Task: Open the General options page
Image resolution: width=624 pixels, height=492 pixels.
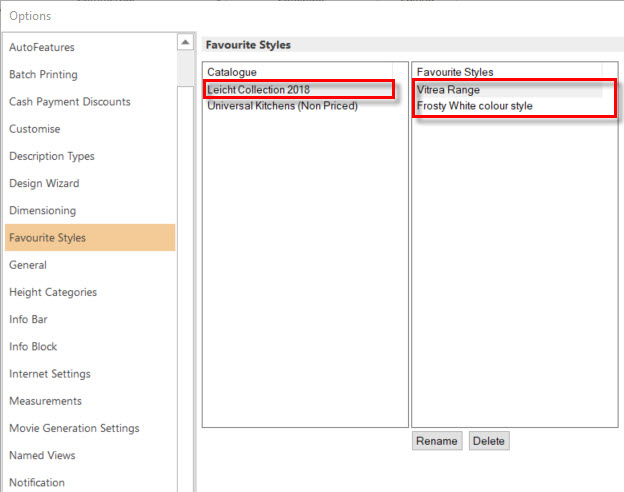Action: [x=90, y=265]
